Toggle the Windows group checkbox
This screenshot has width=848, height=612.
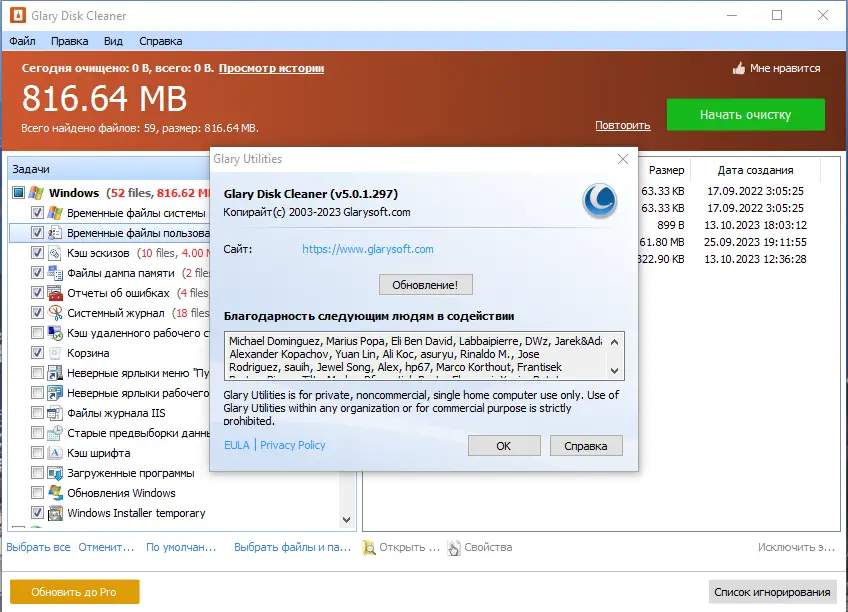tap(19, 192)
